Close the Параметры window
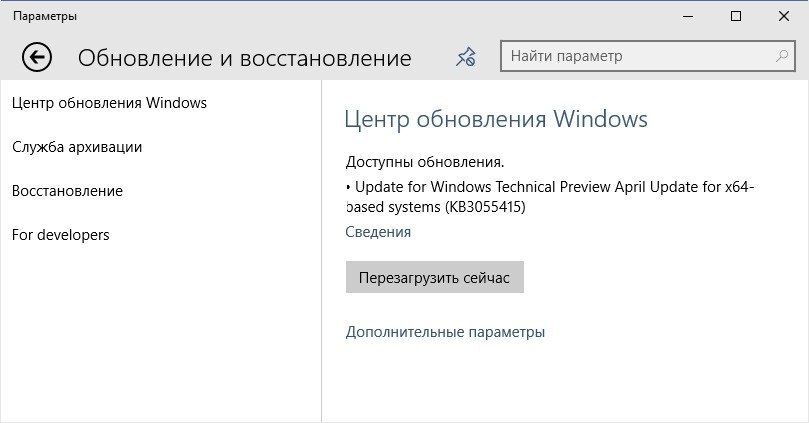The image size is (809, 423). pos(782,16)
